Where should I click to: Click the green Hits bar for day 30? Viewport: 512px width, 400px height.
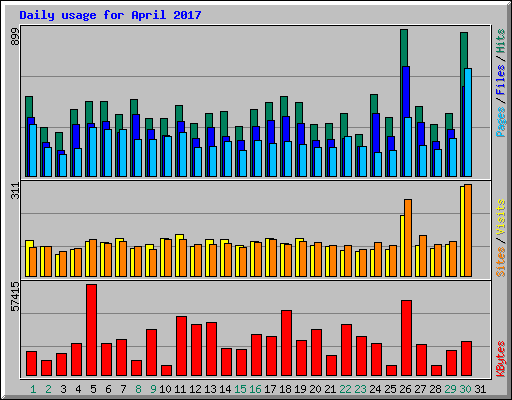coord(464,59)
